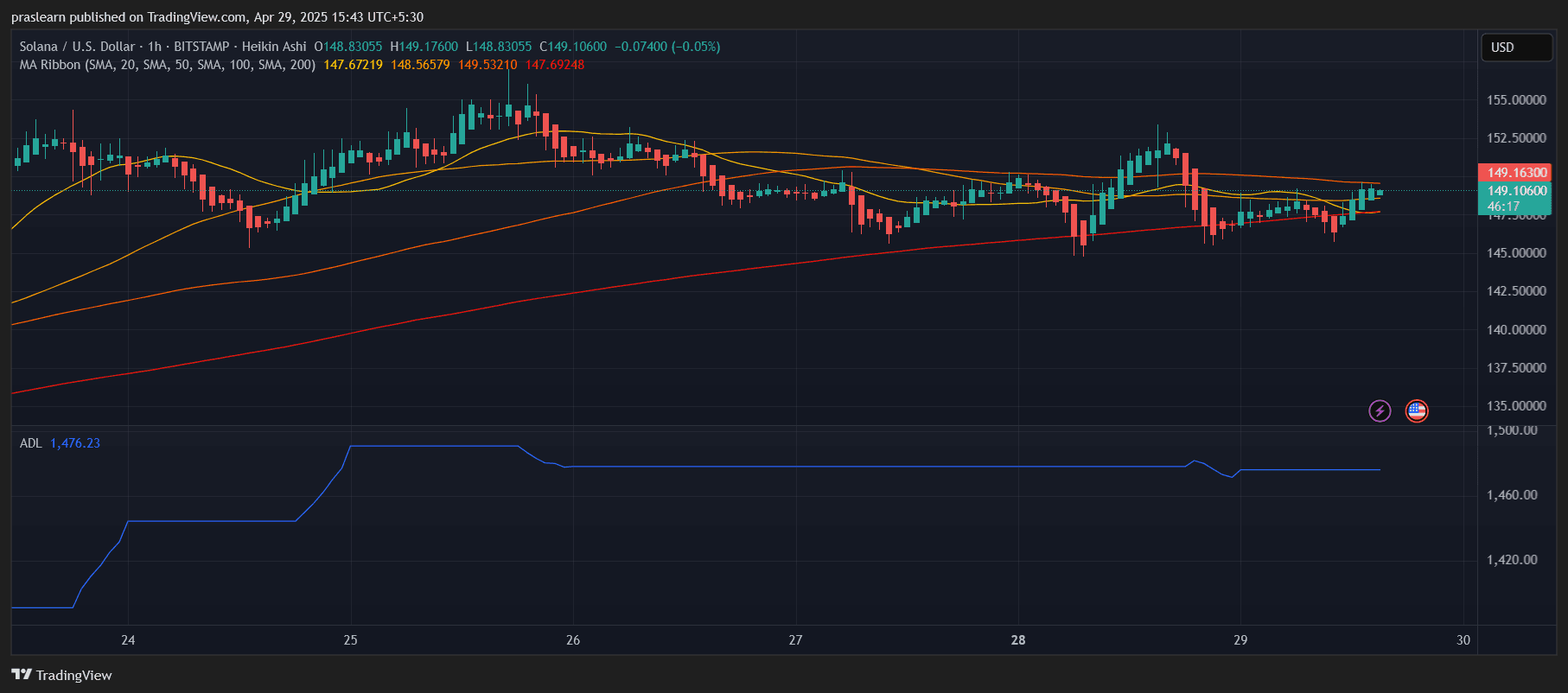Image resolution: width=1568 pixels, height=693 pixels.
Task: Click the purple lightning bolt event icon
Action: pos(1380,411)
